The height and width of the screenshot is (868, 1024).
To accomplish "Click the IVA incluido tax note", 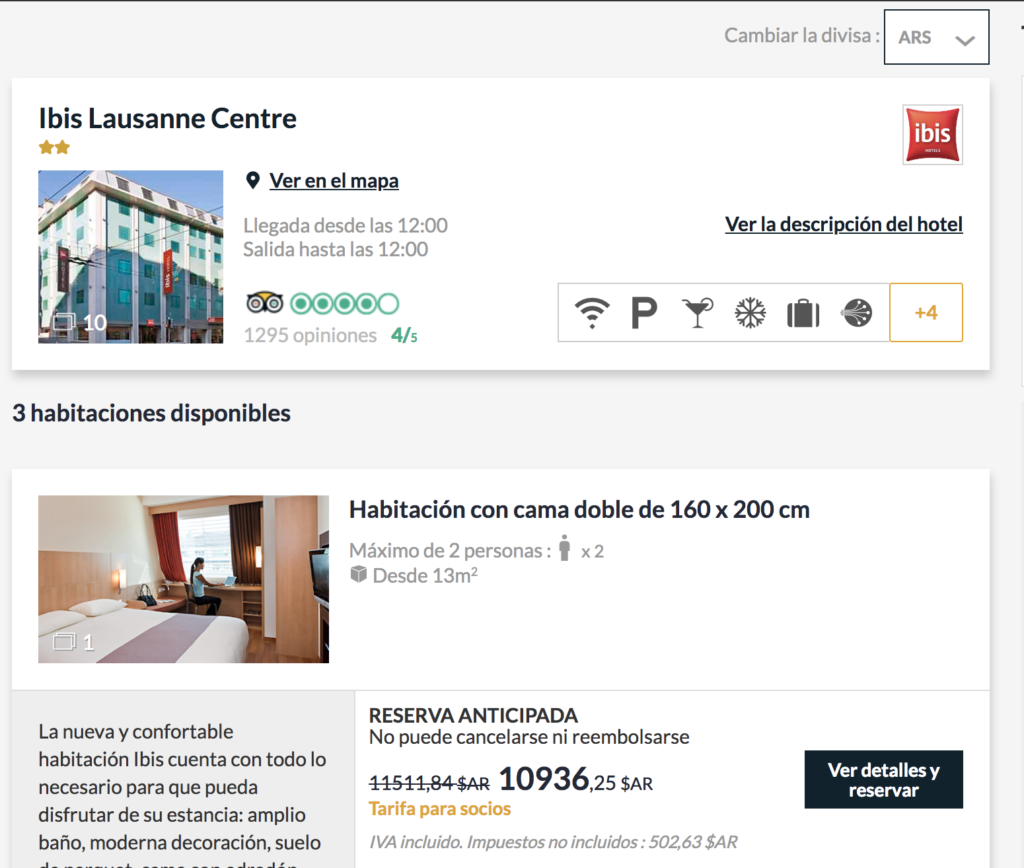I will pos(553,842).
